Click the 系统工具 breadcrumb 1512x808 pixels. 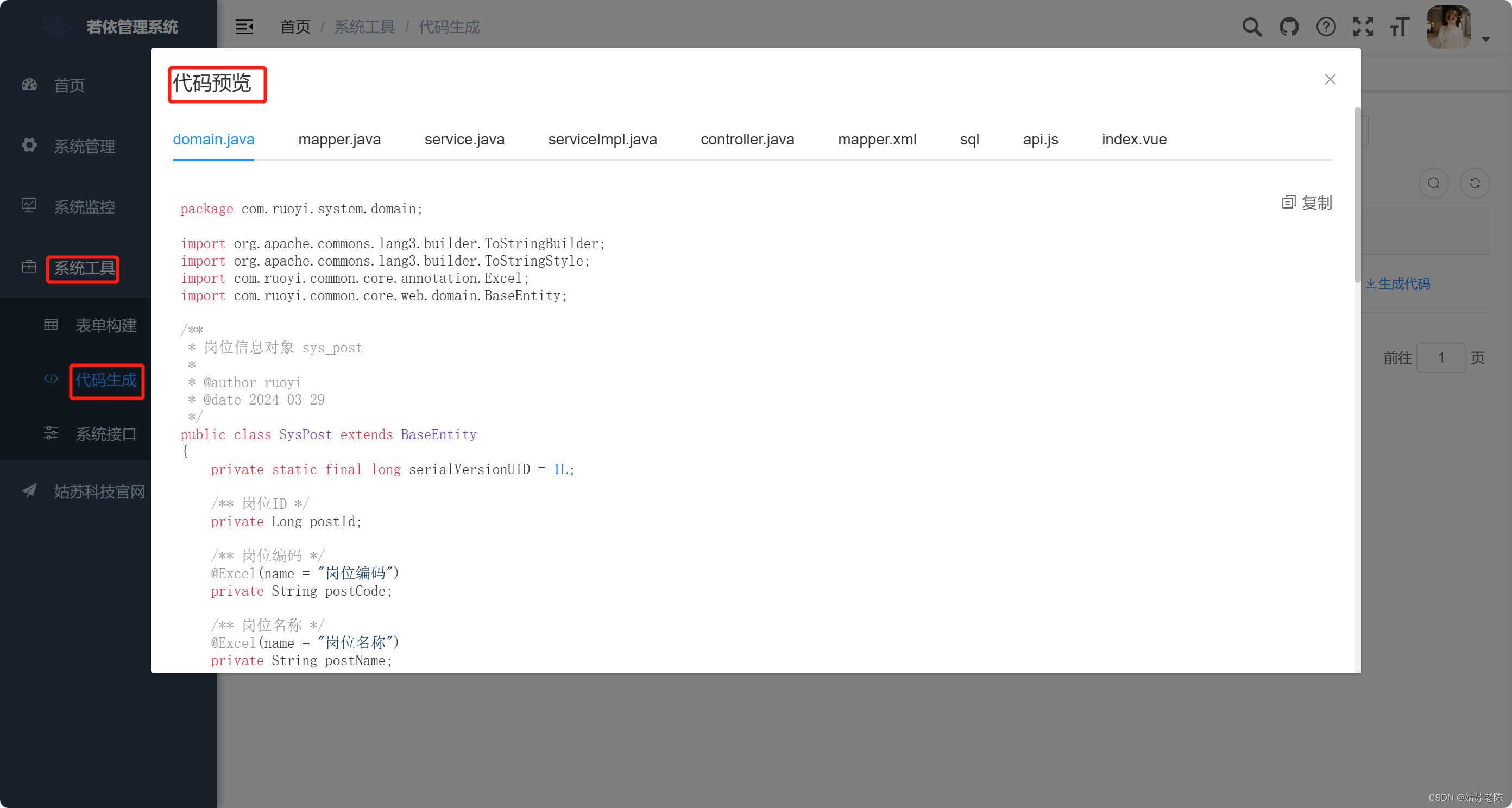(364, 27)
